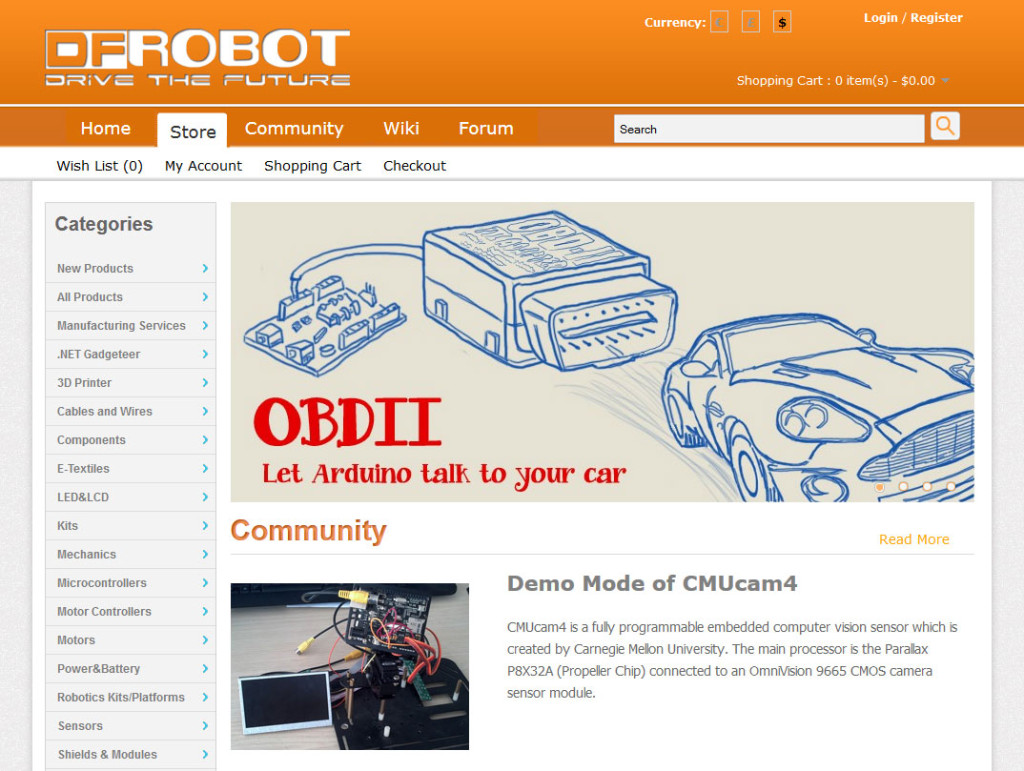Click the Search input field

click(x=769, y=129)
